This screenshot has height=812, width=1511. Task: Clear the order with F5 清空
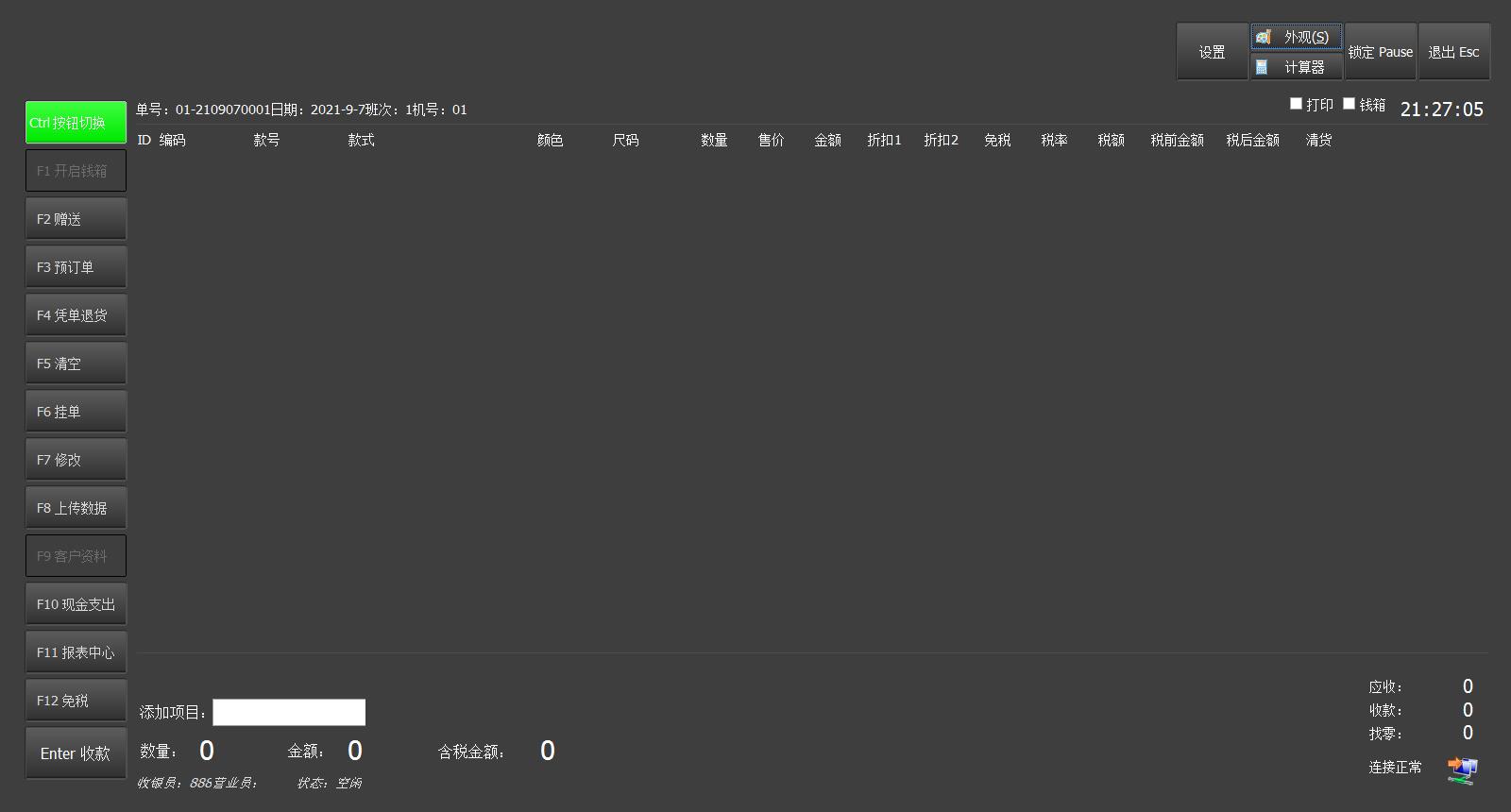[76, 364]
